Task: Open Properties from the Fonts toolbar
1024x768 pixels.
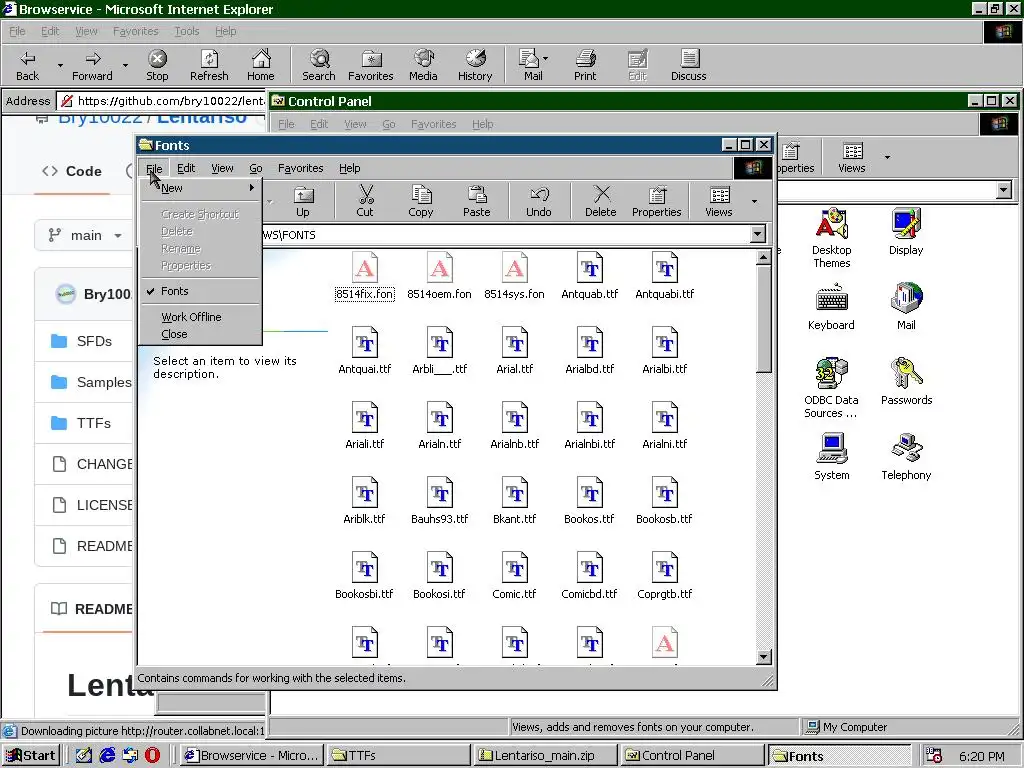Action: (656, 201)
